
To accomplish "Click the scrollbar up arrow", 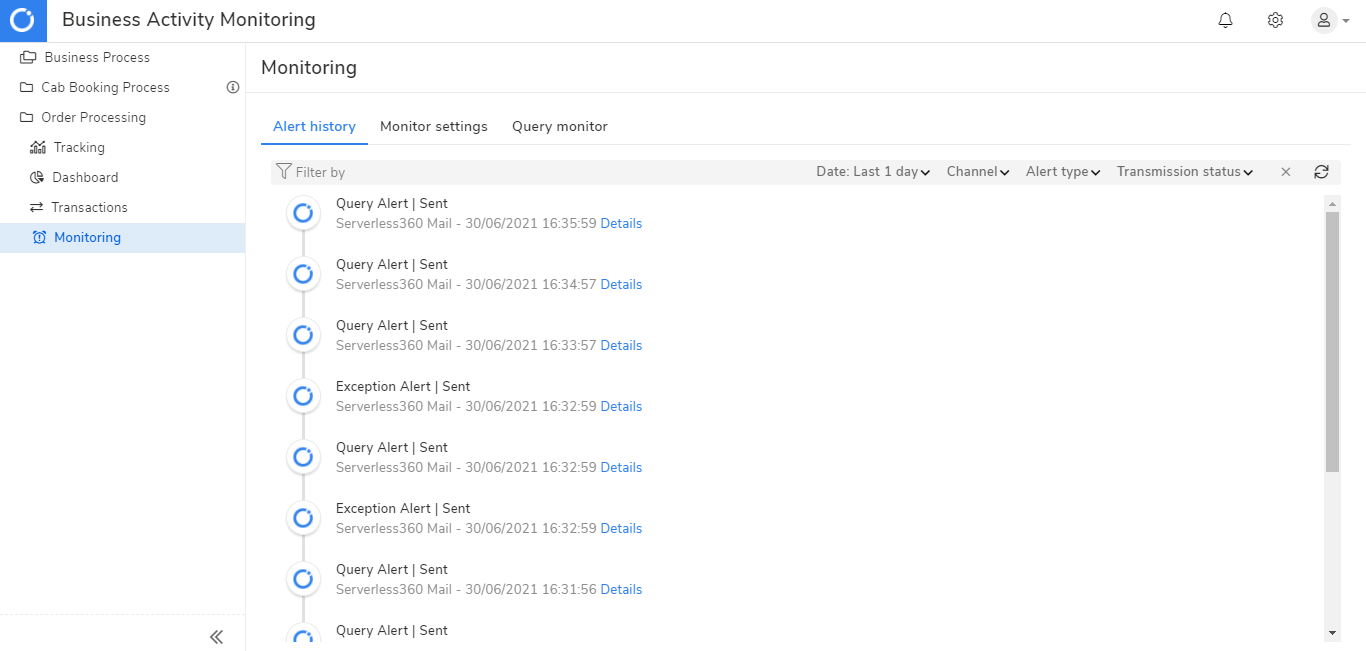I will [1332, 203].
